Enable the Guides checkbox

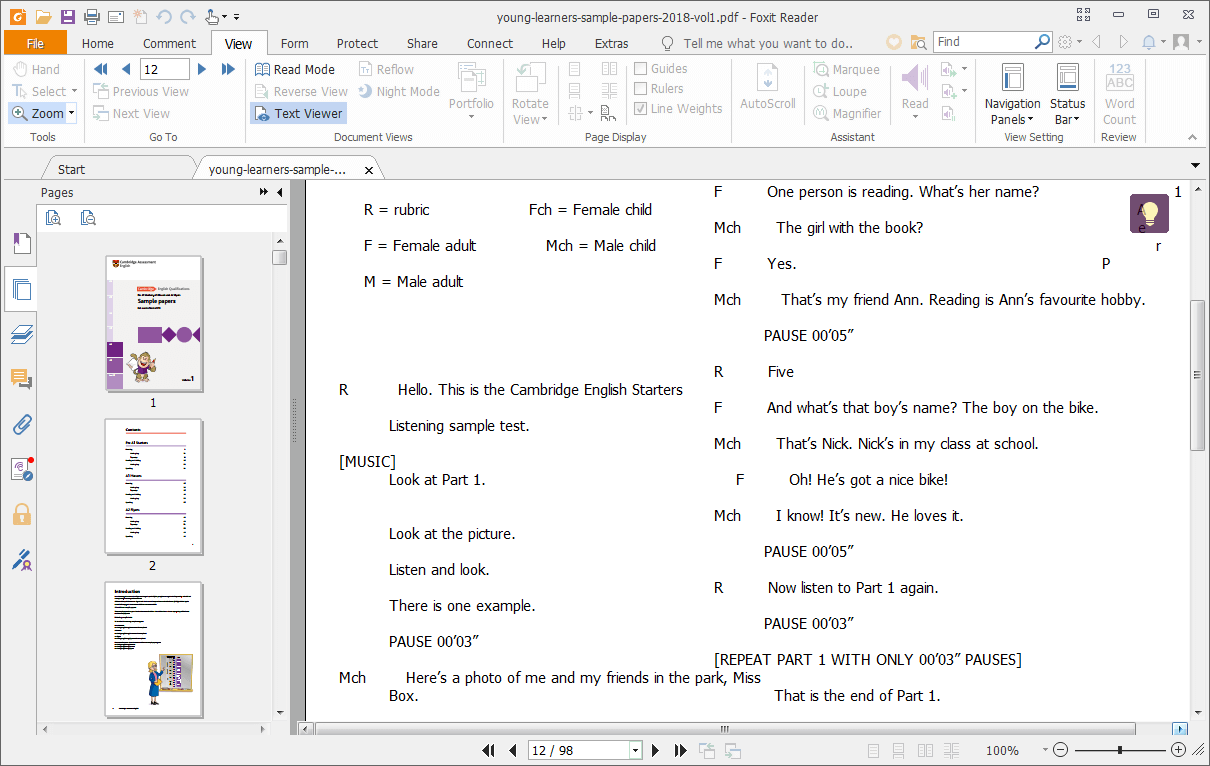[x=641, y=69]
